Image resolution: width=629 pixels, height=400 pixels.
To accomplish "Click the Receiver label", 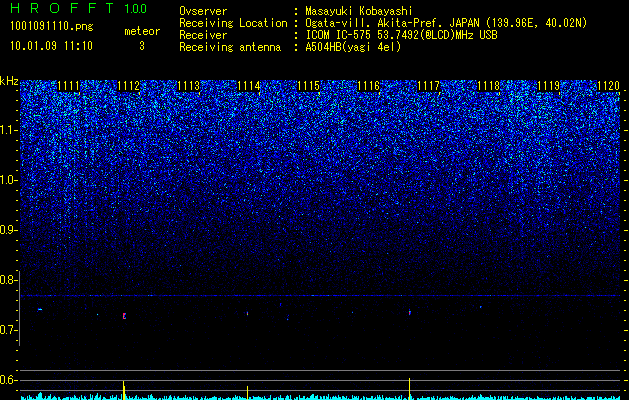I will pyautogui.click(x=203, y=35).
